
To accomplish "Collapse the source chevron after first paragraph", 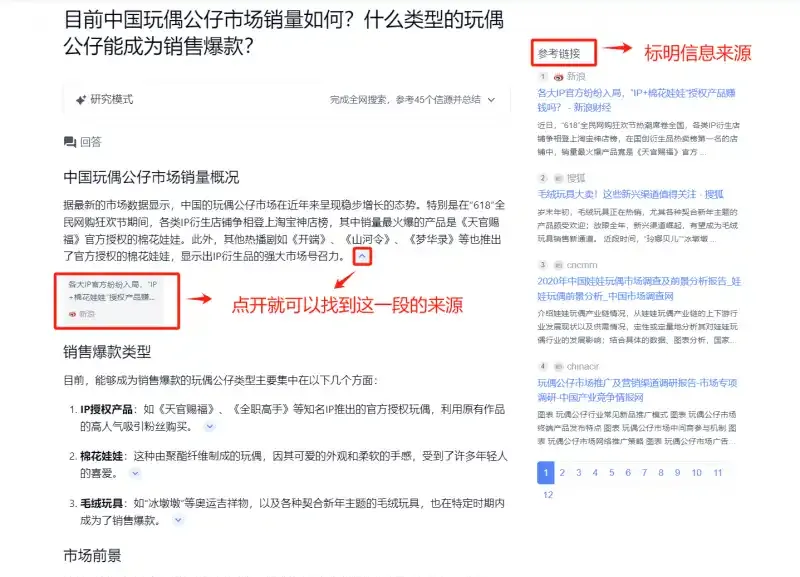I will point(362,256).
